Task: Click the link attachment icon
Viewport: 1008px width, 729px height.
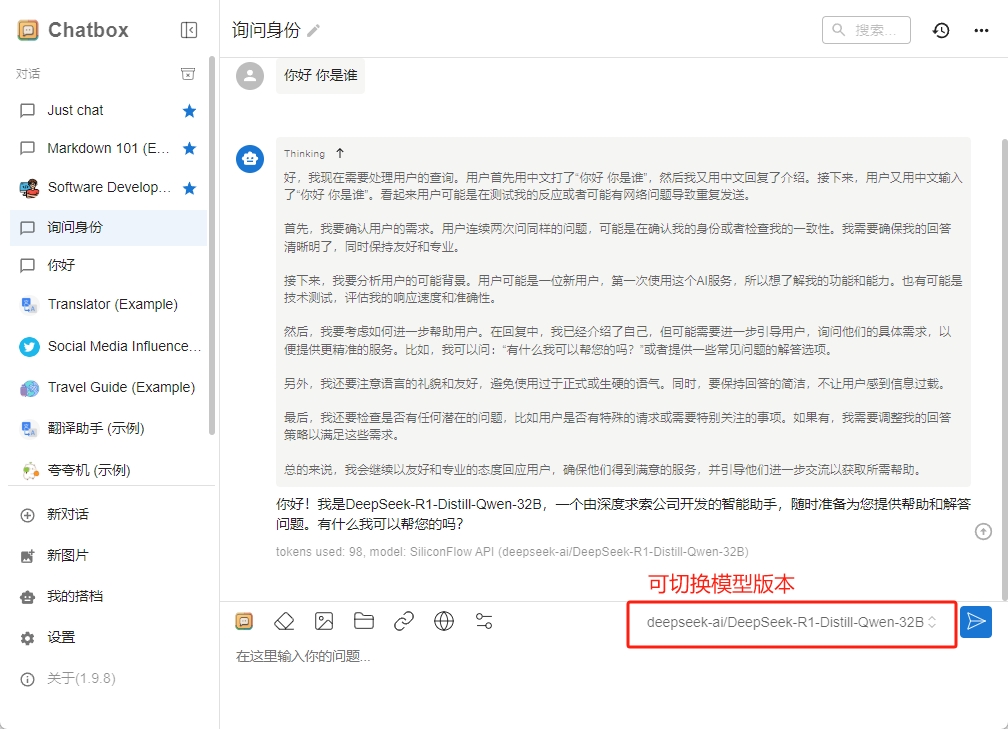Action: pyautogui.click(x=404, y=622)
